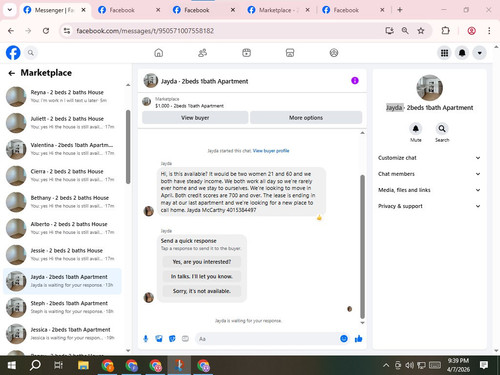Open the Facebook menu grid icon
Viewport: 500px width, 375px height.
(444, 53)
